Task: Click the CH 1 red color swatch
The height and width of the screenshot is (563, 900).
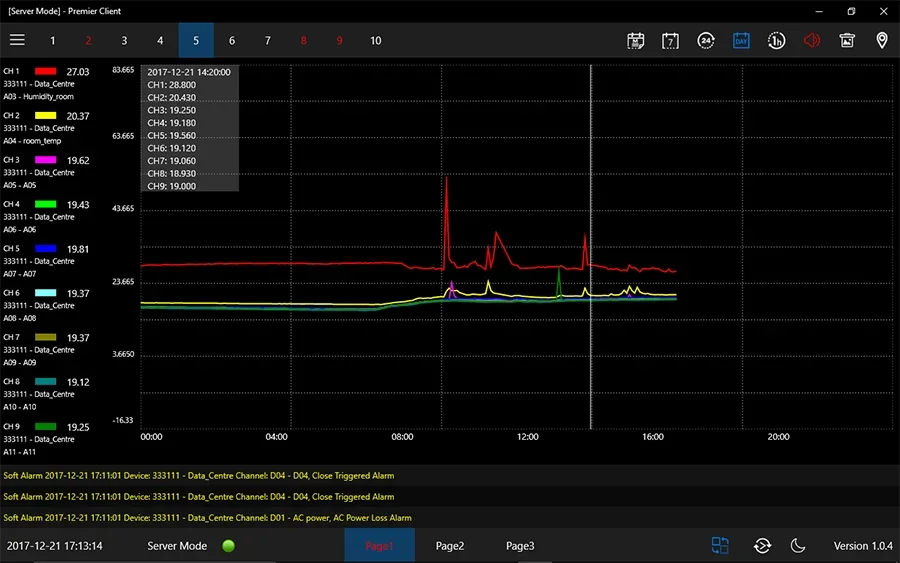Action: pyautogui.click(x=45, y=72)
